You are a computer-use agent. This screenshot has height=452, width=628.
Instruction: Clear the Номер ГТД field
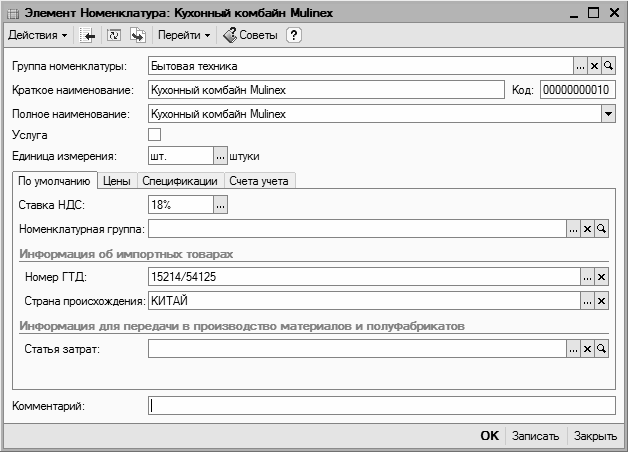click(x=601, y=276)
